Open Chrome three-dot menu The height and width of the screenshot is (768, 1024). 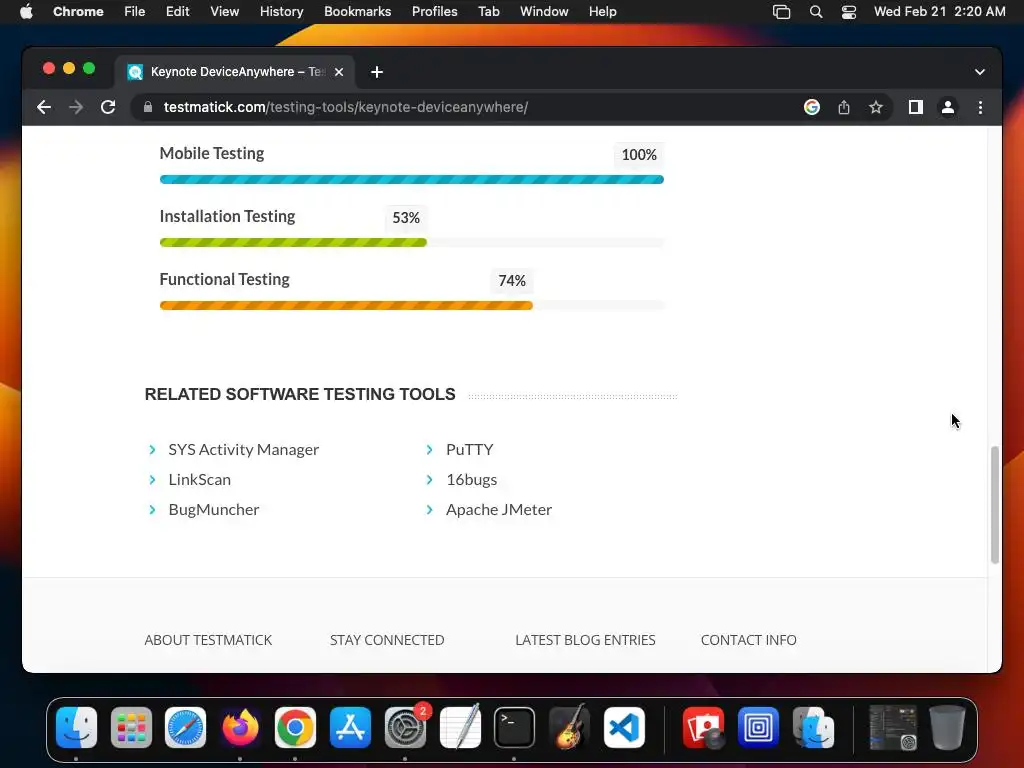[x=980, y=107]
